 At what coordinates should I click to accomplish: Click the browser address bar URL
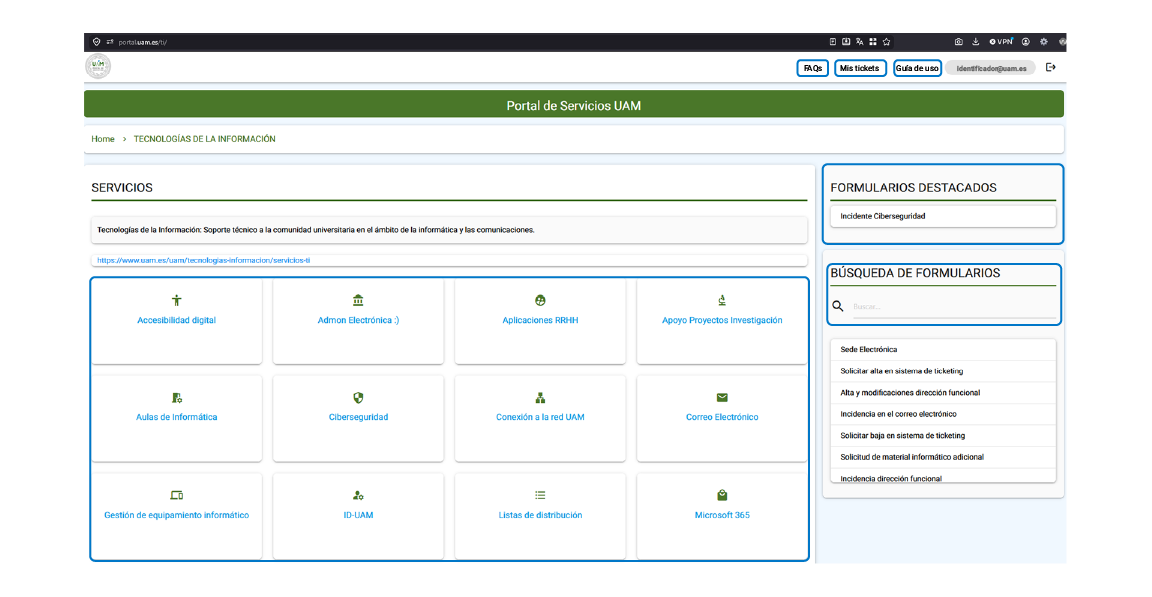click(x=143, y=42)
